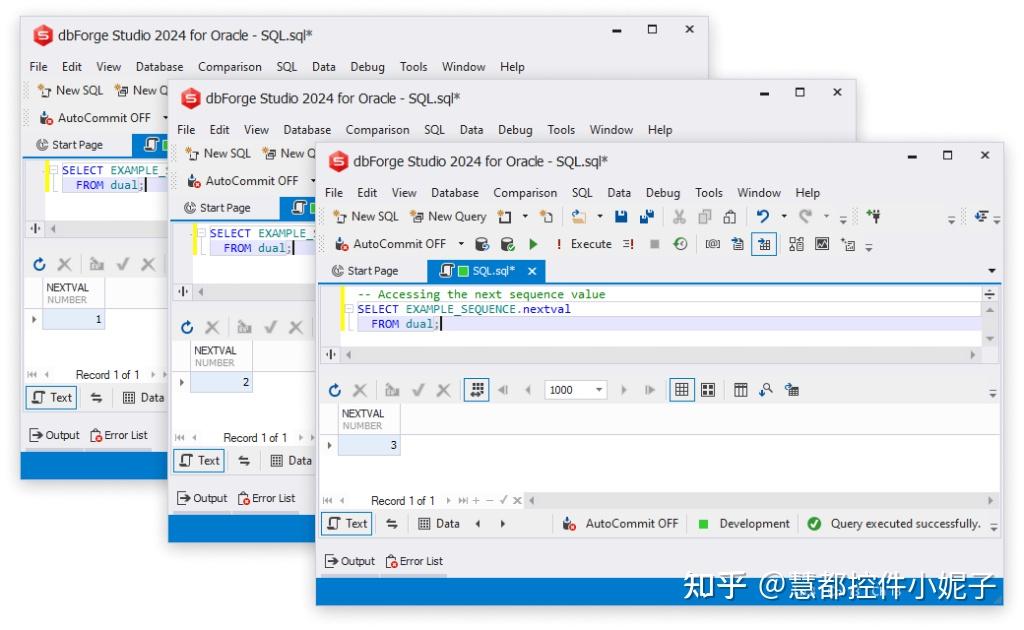1024x630 pixels.
Task: Toggle the card view icon in results toolbar
Action: click(x=708, y=390)
